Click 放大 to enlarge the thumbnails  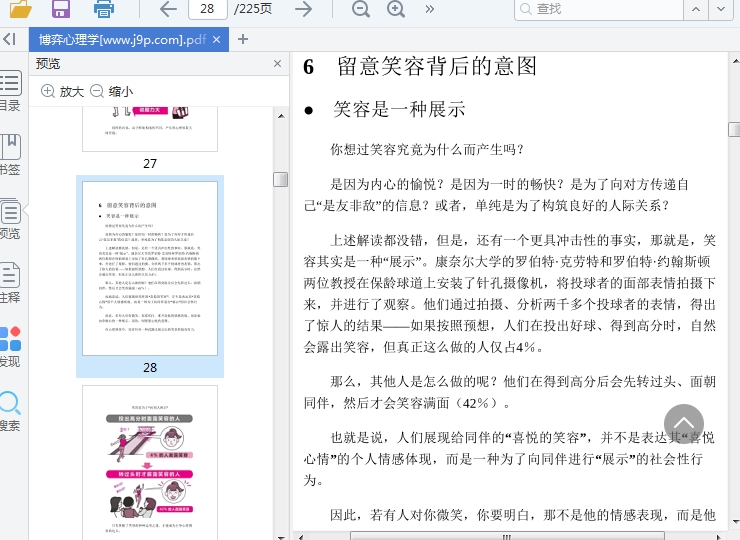click(x=62, y=91)
